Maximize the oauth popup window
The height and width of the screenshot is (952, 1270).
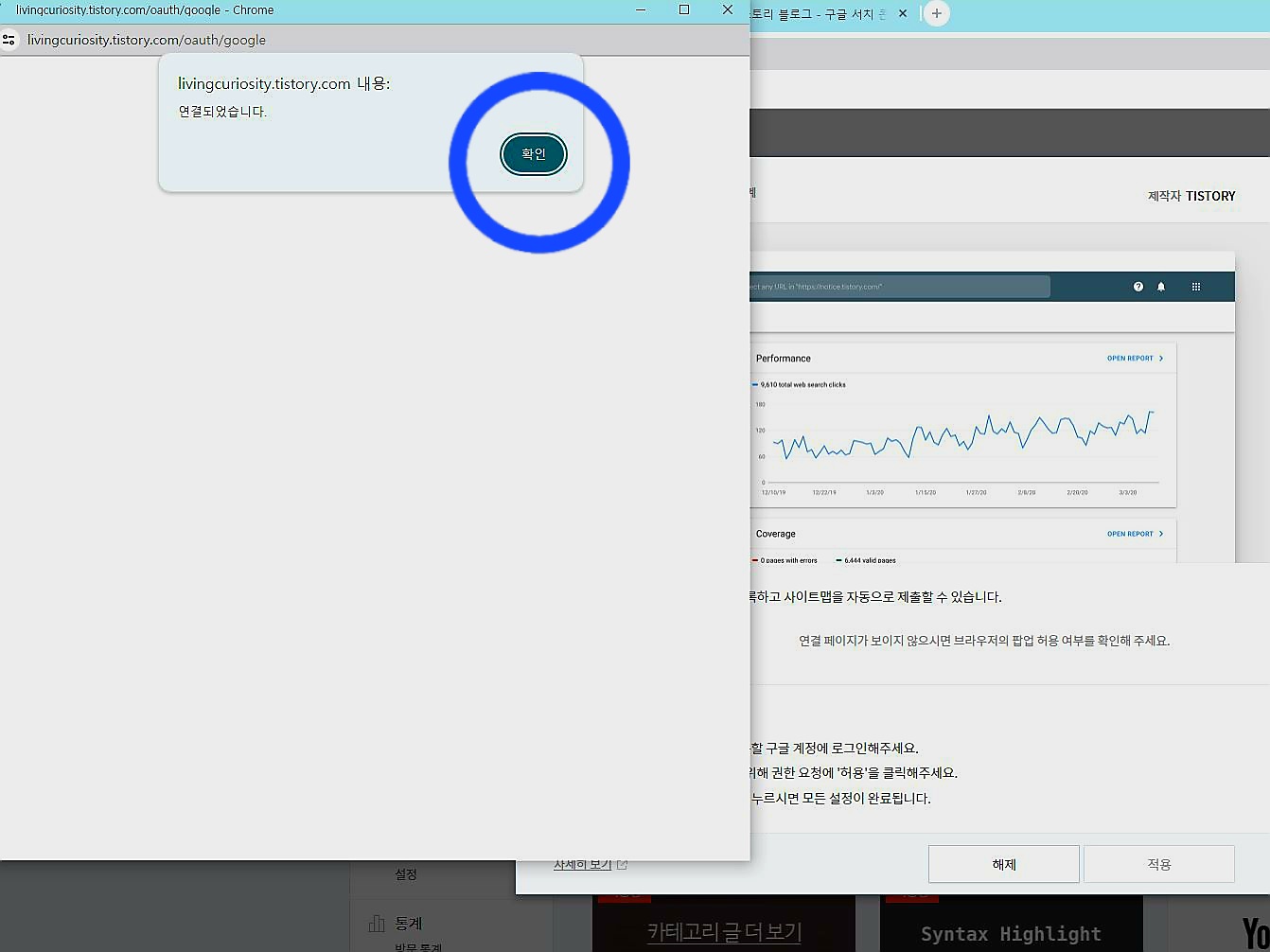pyautogui.click(x=684, y=9)
